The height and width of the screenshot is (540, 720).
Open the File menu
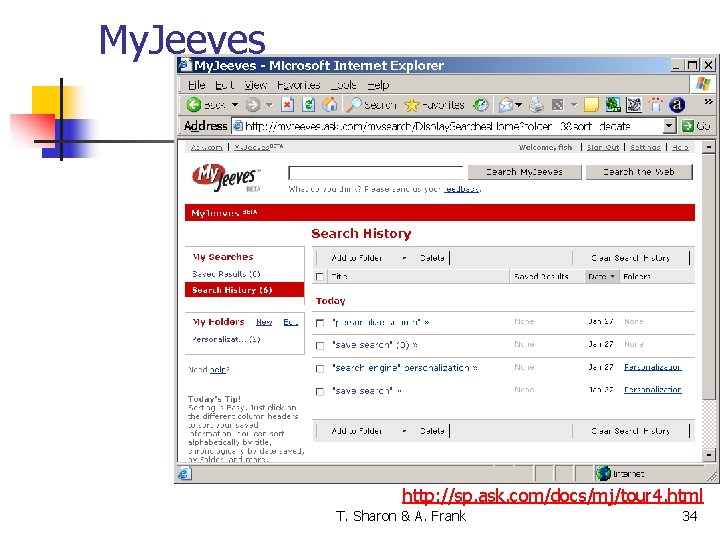(x=197, y=85)
